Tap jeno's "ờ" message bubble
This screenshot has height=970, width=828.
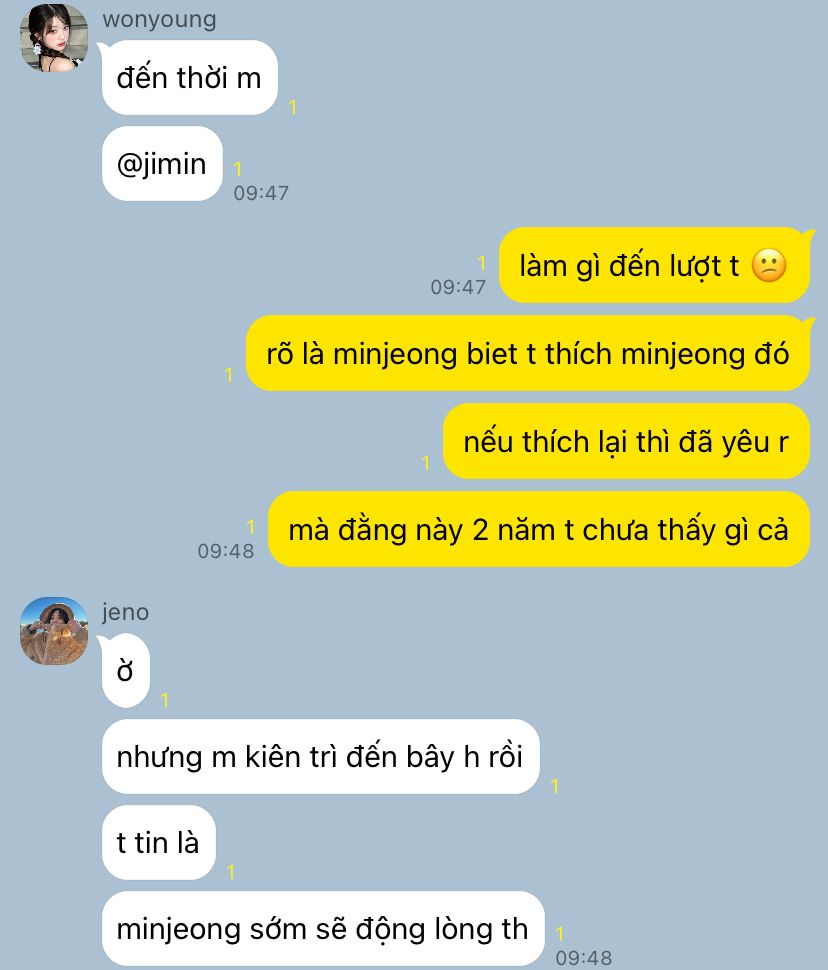(126, 671)
